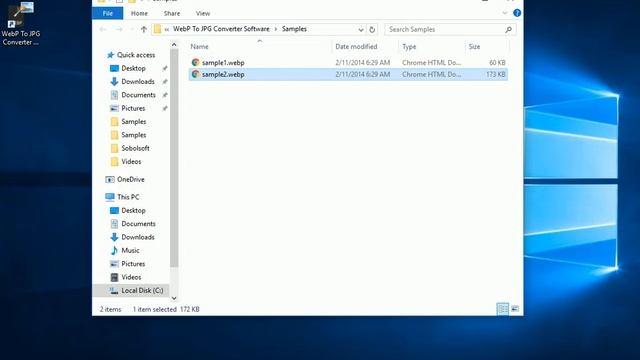Go forward with the Forward arrow
Screen dimensions: 640x360
pos(119,29)
